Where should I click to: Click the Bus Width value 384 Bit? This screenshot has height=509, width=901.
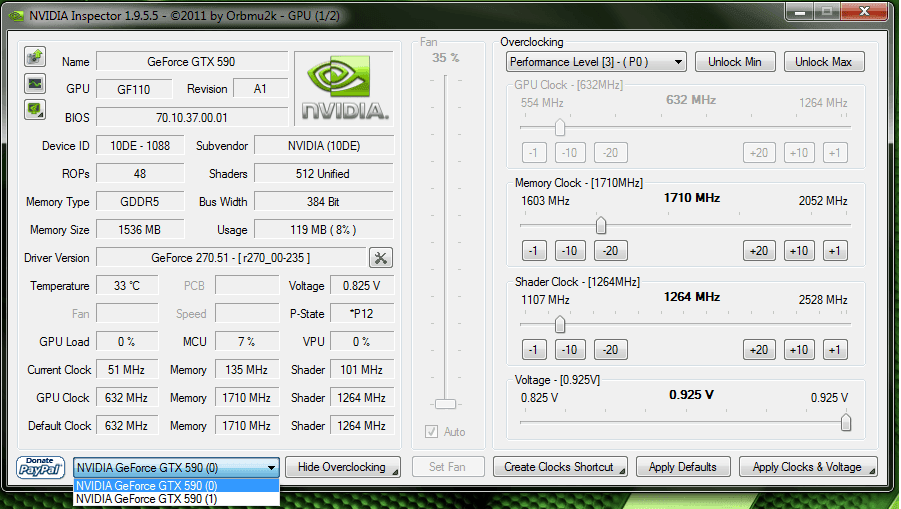324,202
